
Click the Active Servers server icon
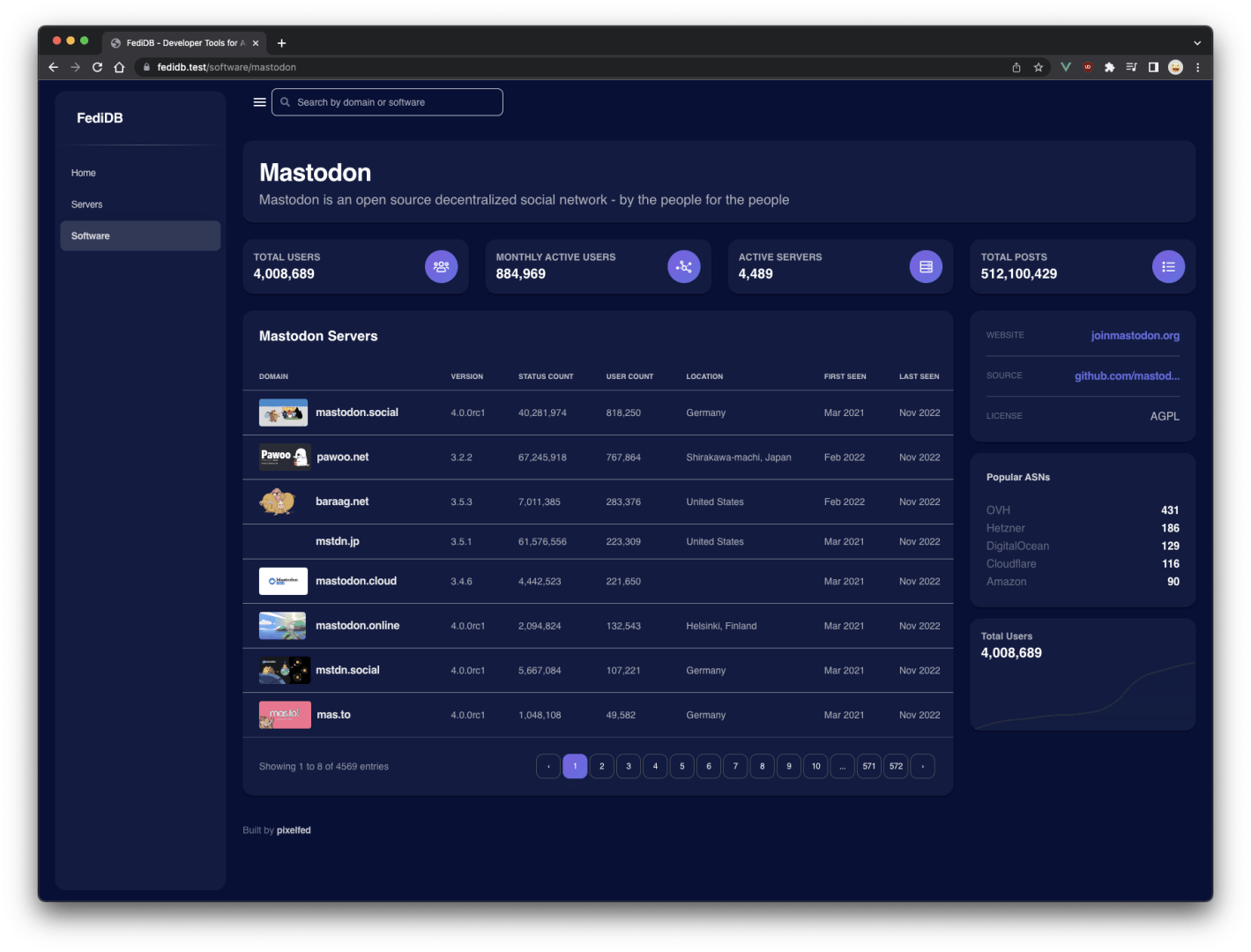(926, 266)
